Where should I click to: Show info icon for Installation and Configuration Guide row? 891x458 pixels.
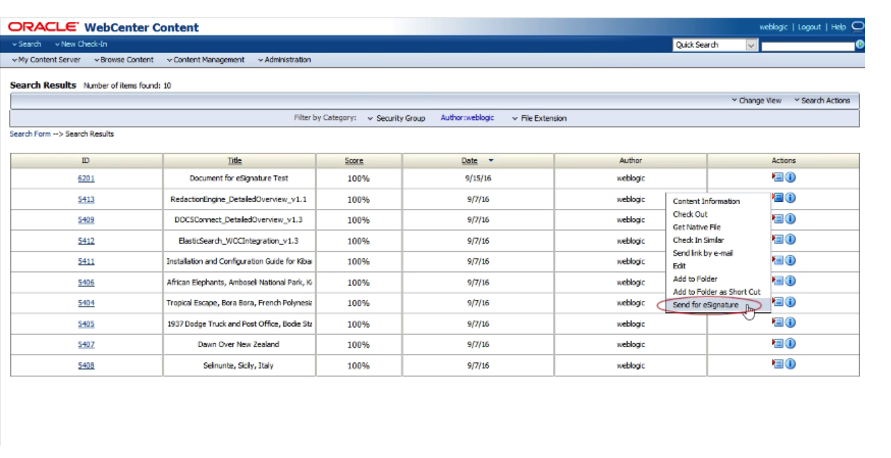point(790,260)
